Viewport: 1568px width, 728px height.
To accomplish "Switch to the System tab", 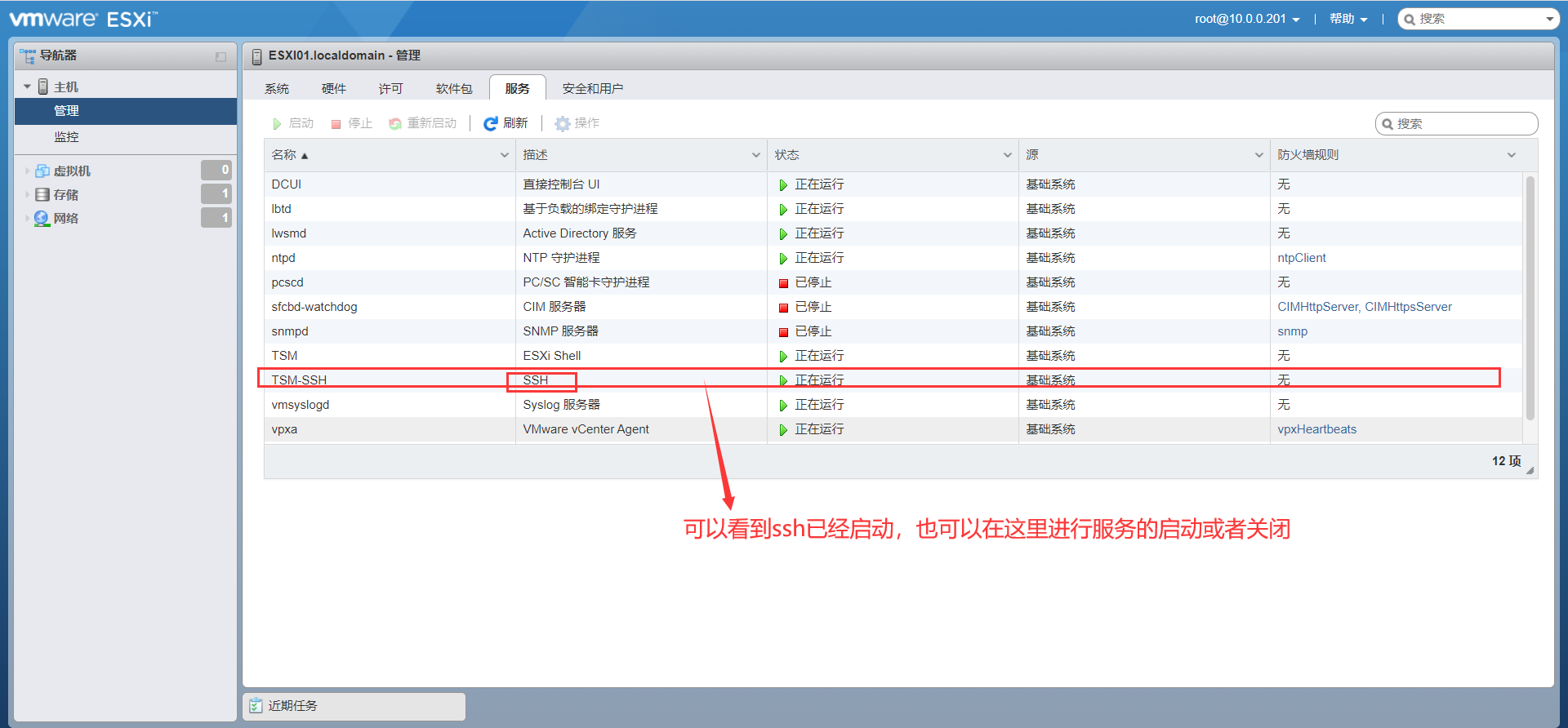I will (277, 88).
